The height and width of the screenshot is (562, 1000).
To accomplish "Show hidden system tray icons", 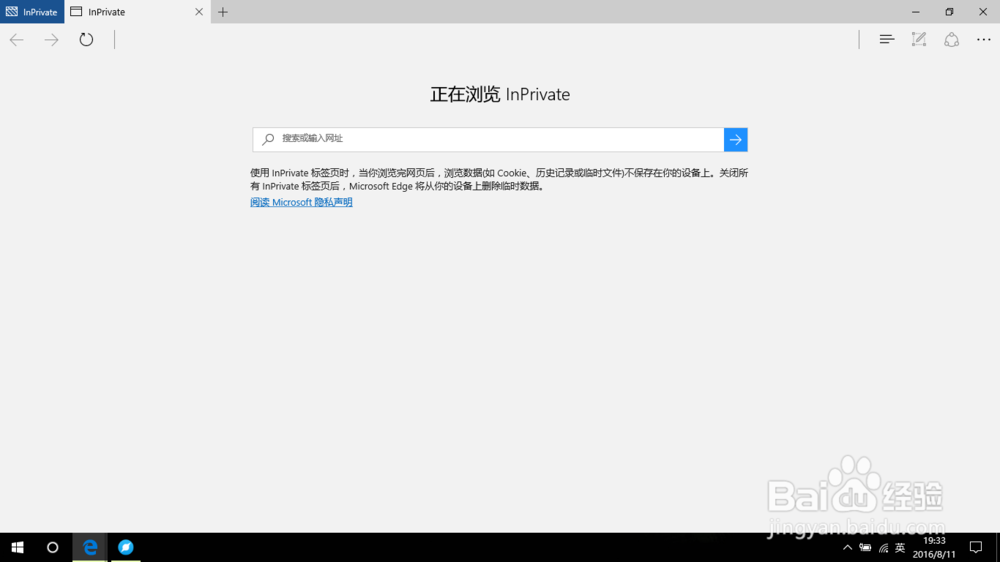I will point(848,547).
